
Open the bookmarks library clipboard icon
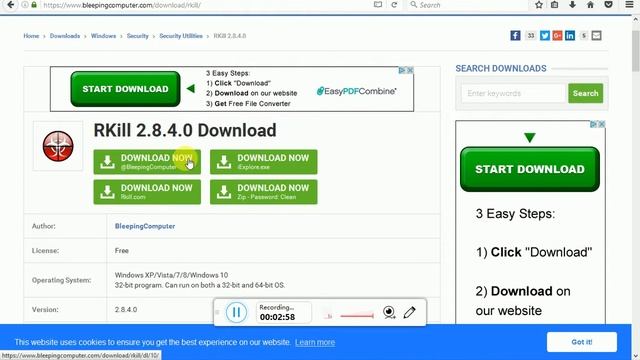tap(555, 5)
